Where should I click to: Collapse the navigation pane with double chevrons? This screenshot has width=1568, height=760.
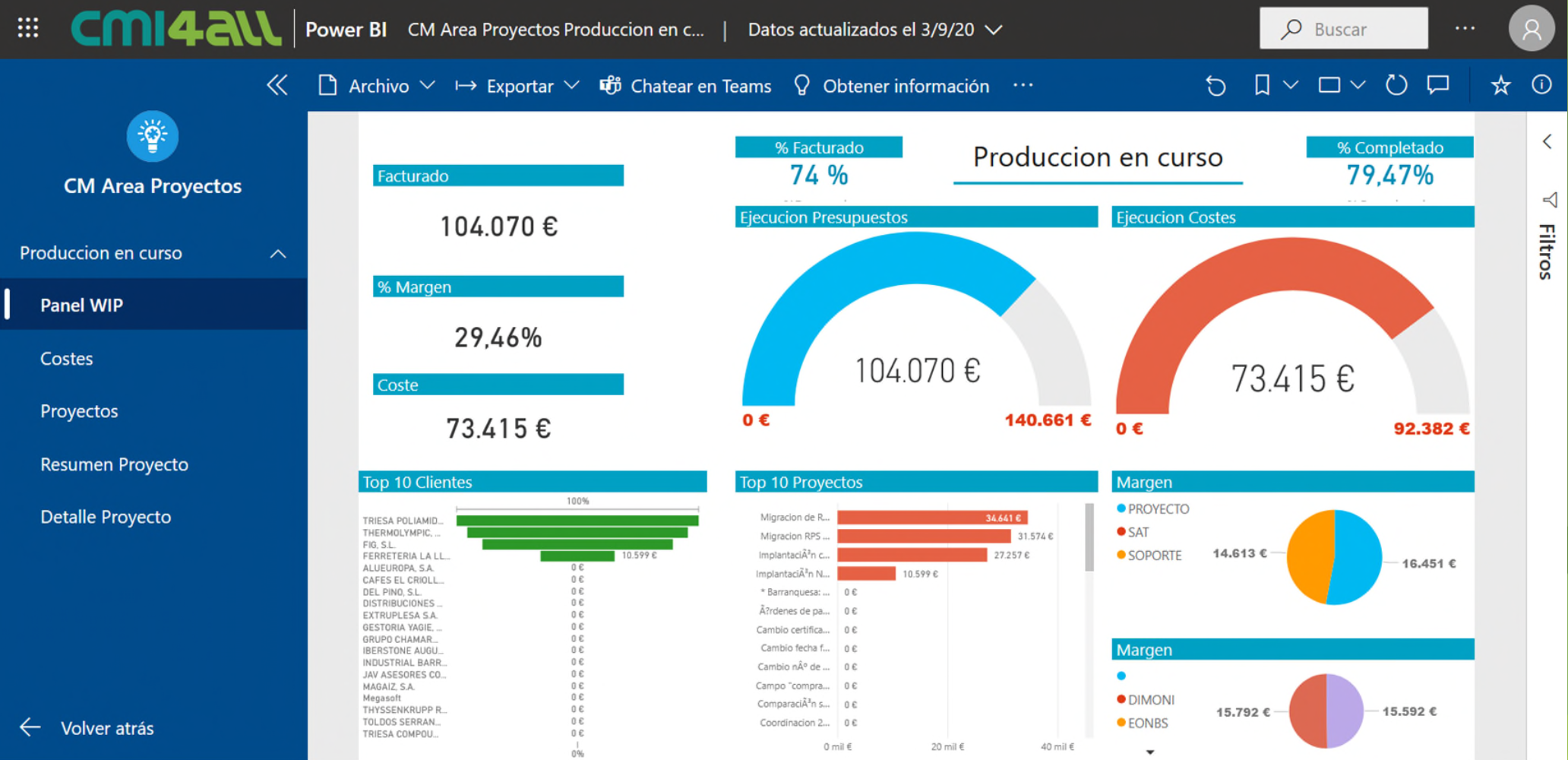tap(277, 85)
